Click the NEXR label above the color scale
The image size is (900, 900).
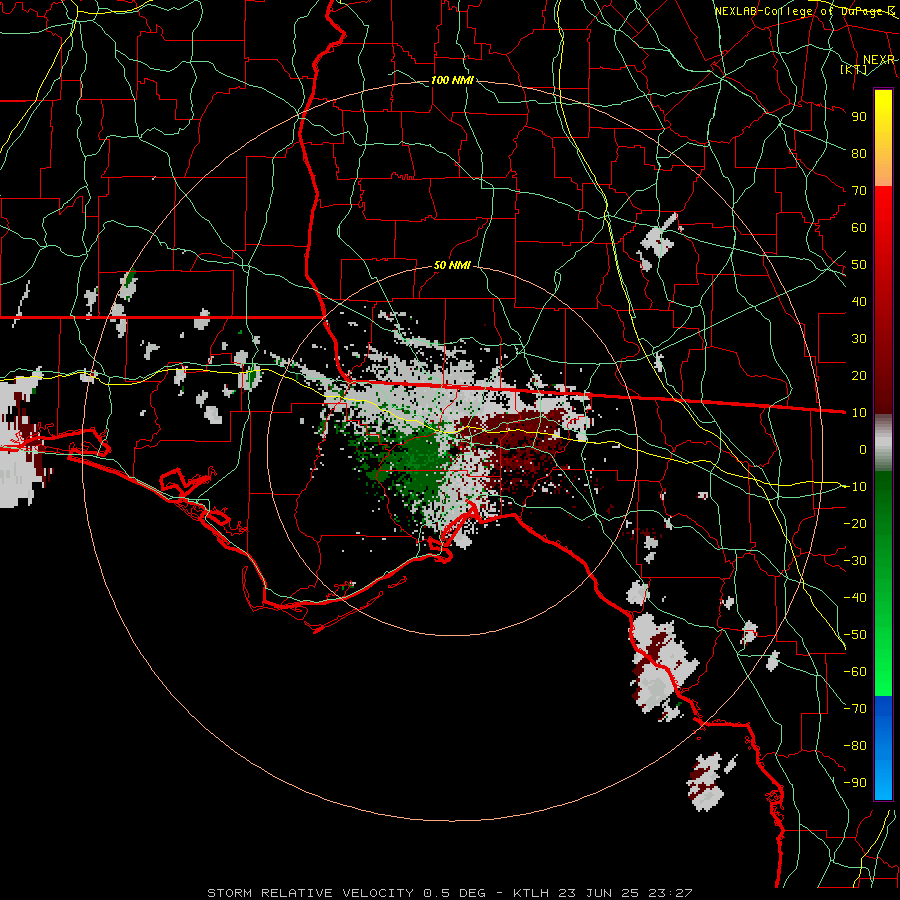click(879, 60)
